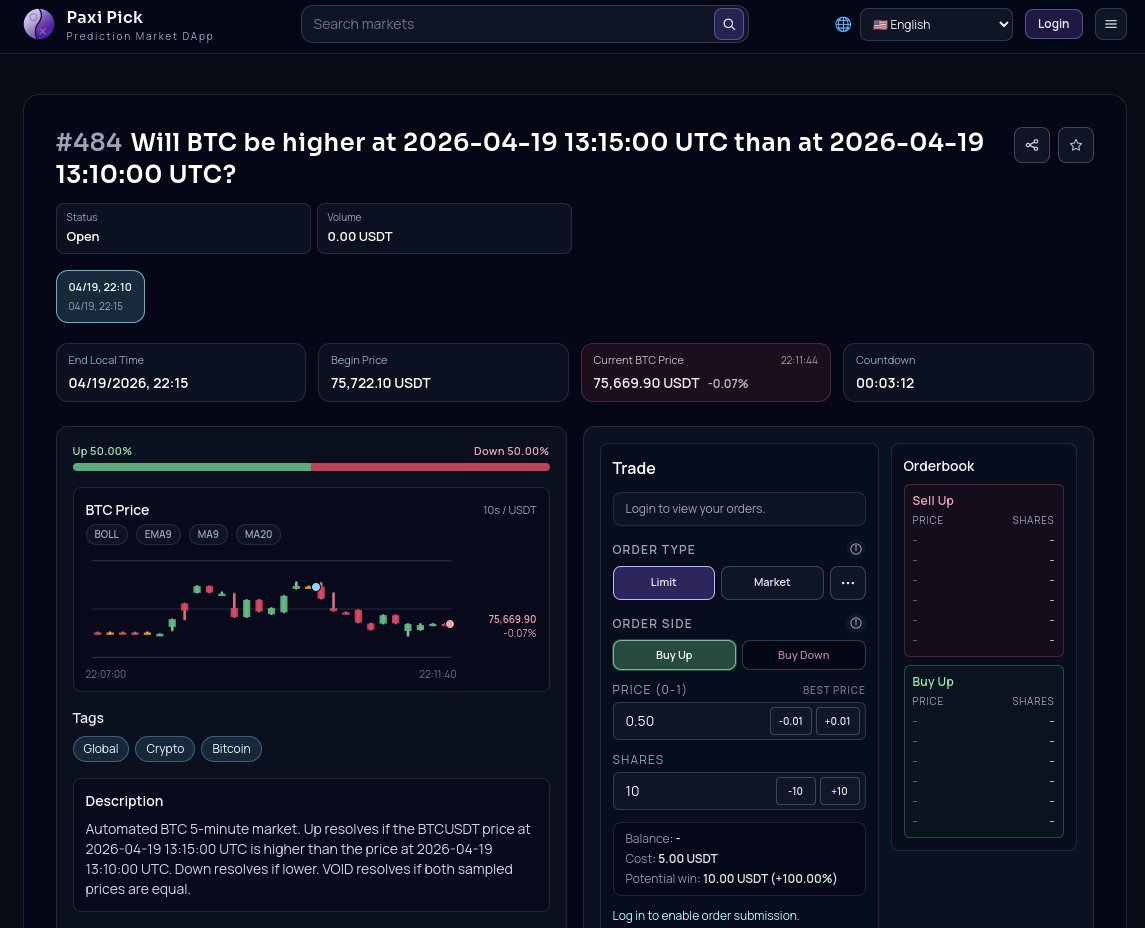
Task: Choose Buy Down order side
Action: 803,655
